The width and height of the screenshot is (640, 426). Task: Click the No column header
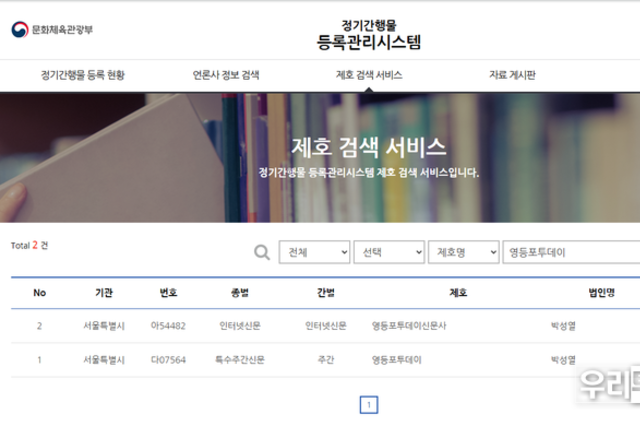pos(40,293)
